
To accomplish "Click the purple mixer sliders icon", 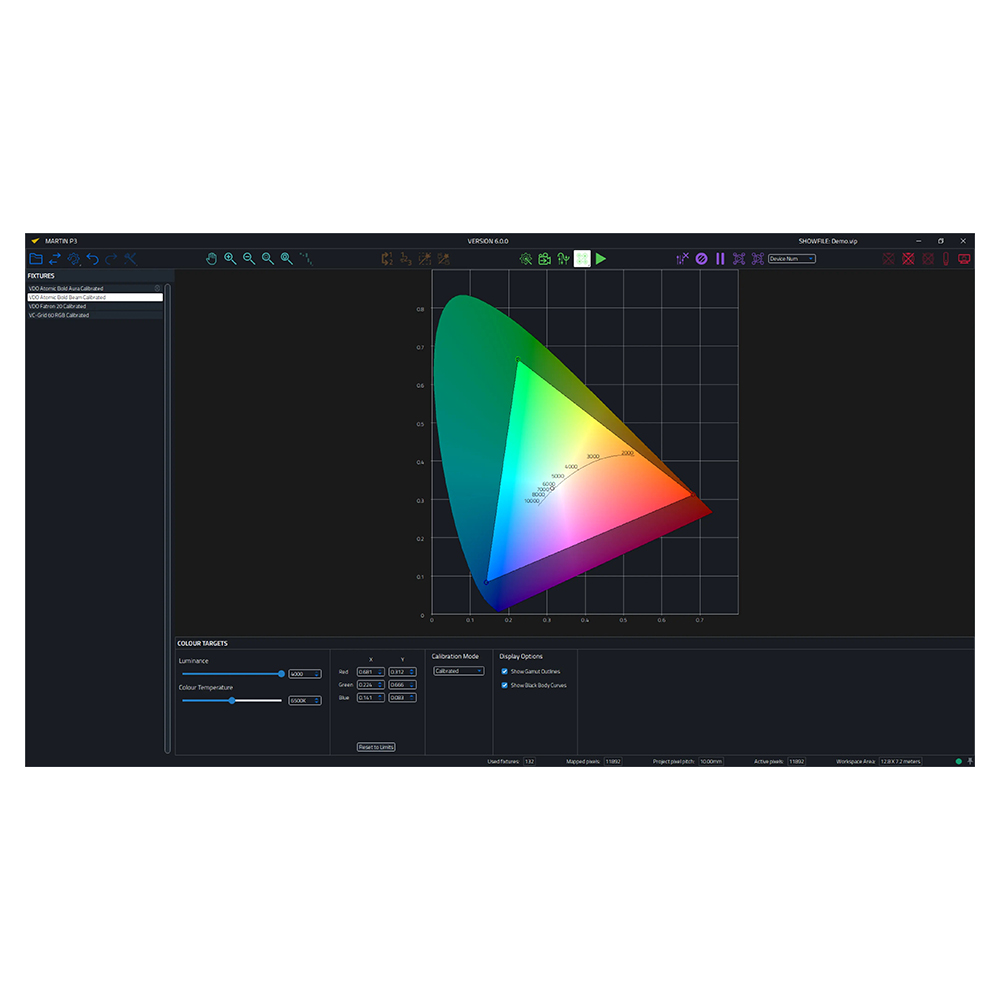I will pos(682,259).
